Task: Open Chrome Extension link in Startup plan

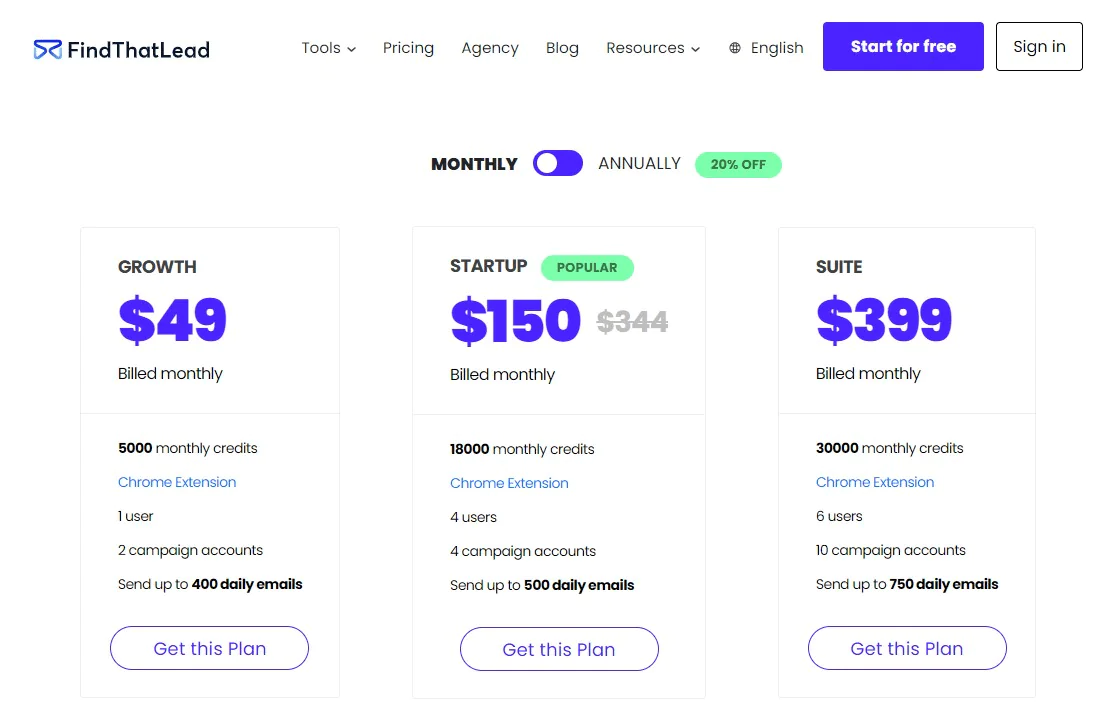Action: pyautogui.click(x=509, y=483)
